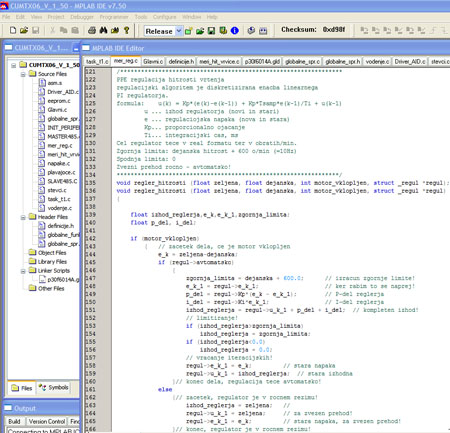The height and width of the screenshot is (433, 450).
Task: Click the blue info circle icon
Action: point(235,31)
